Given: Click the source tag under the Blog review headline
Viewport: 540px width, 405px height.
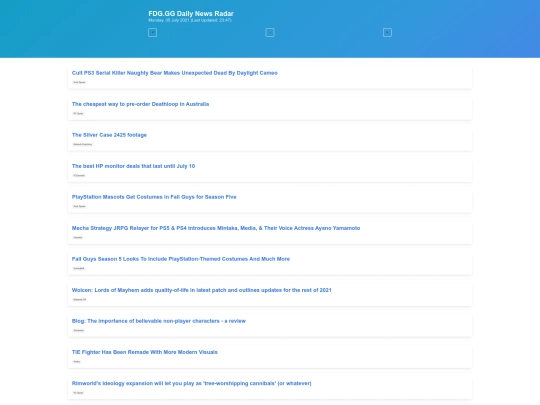Looking at the screenshot, I should pyautogui.click(x=79, y=330).
